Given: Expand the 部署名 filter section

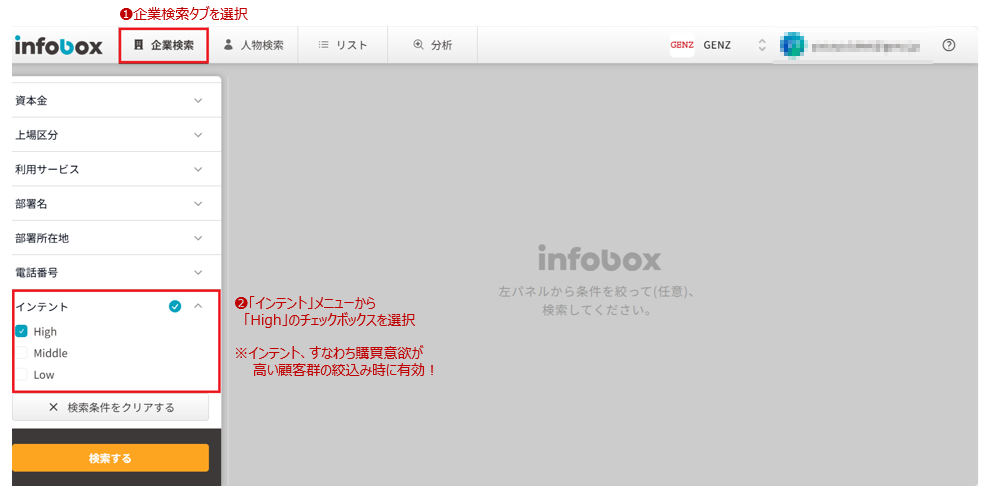Looking at the screenshot, I should 117,204.
